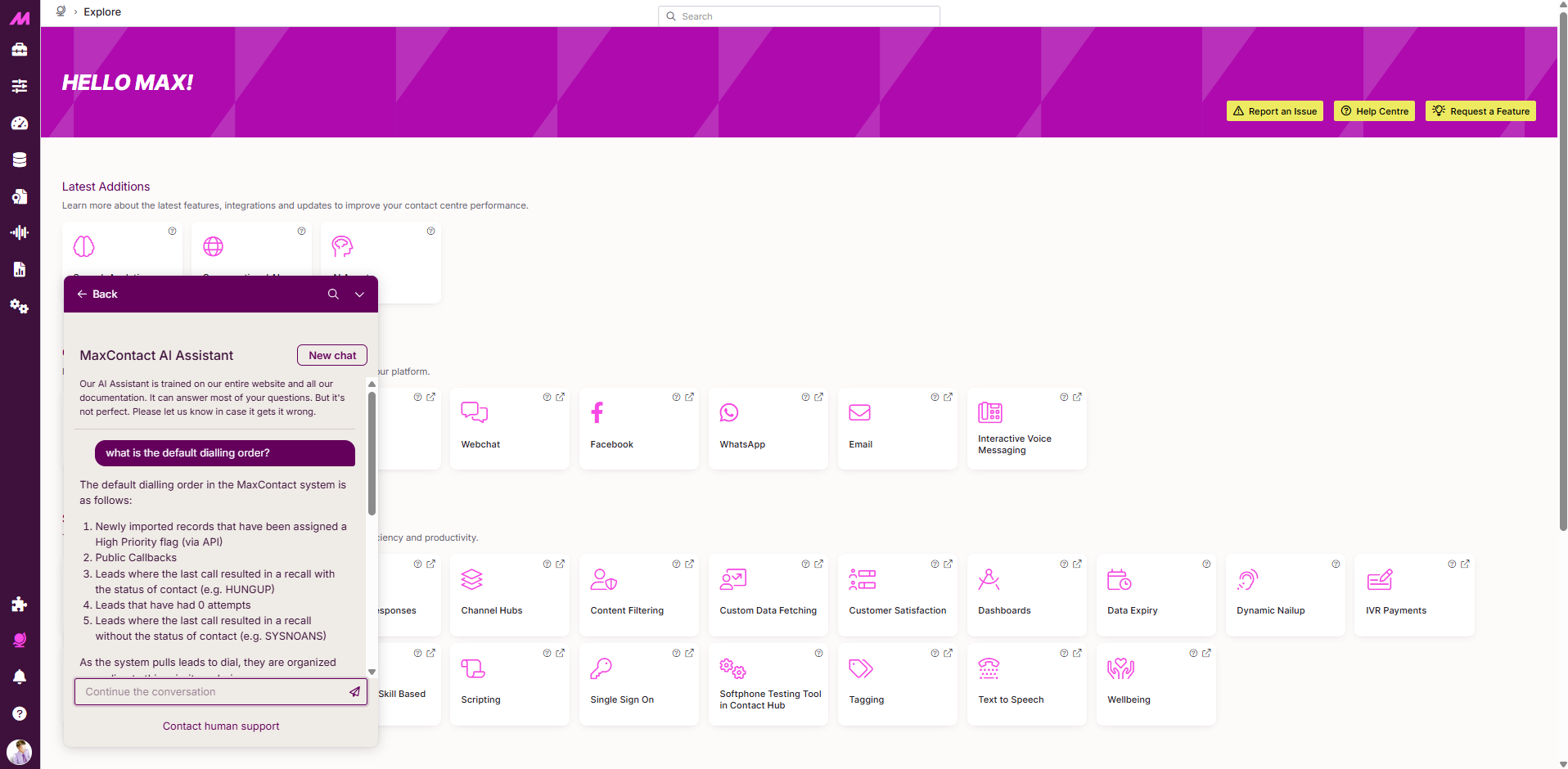The image size is (1568, 769).
Task: Open the Webchat card
Action: pos(510,429)
